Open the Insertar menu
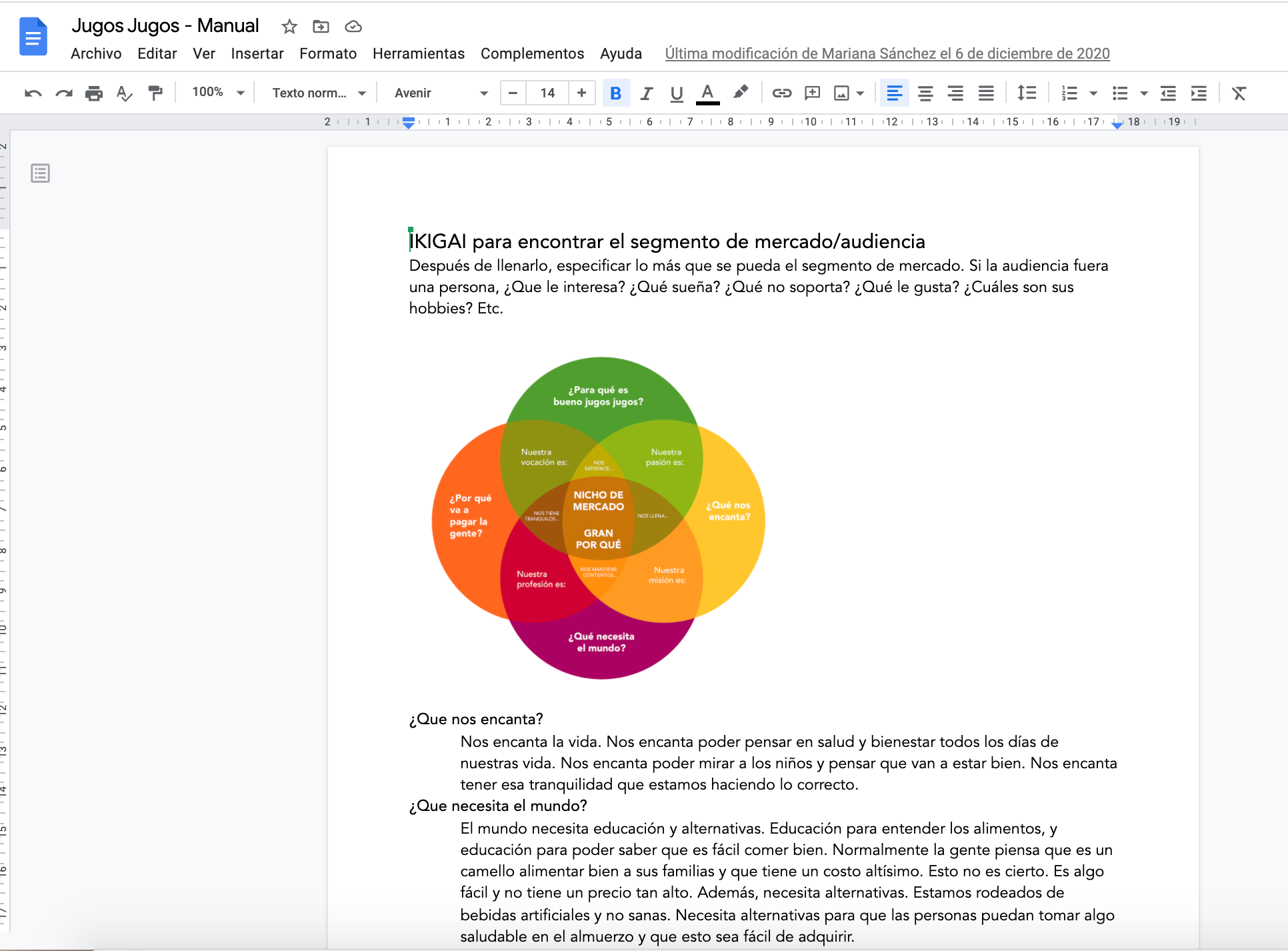1288x951 pixels. (x=257, y=53)
